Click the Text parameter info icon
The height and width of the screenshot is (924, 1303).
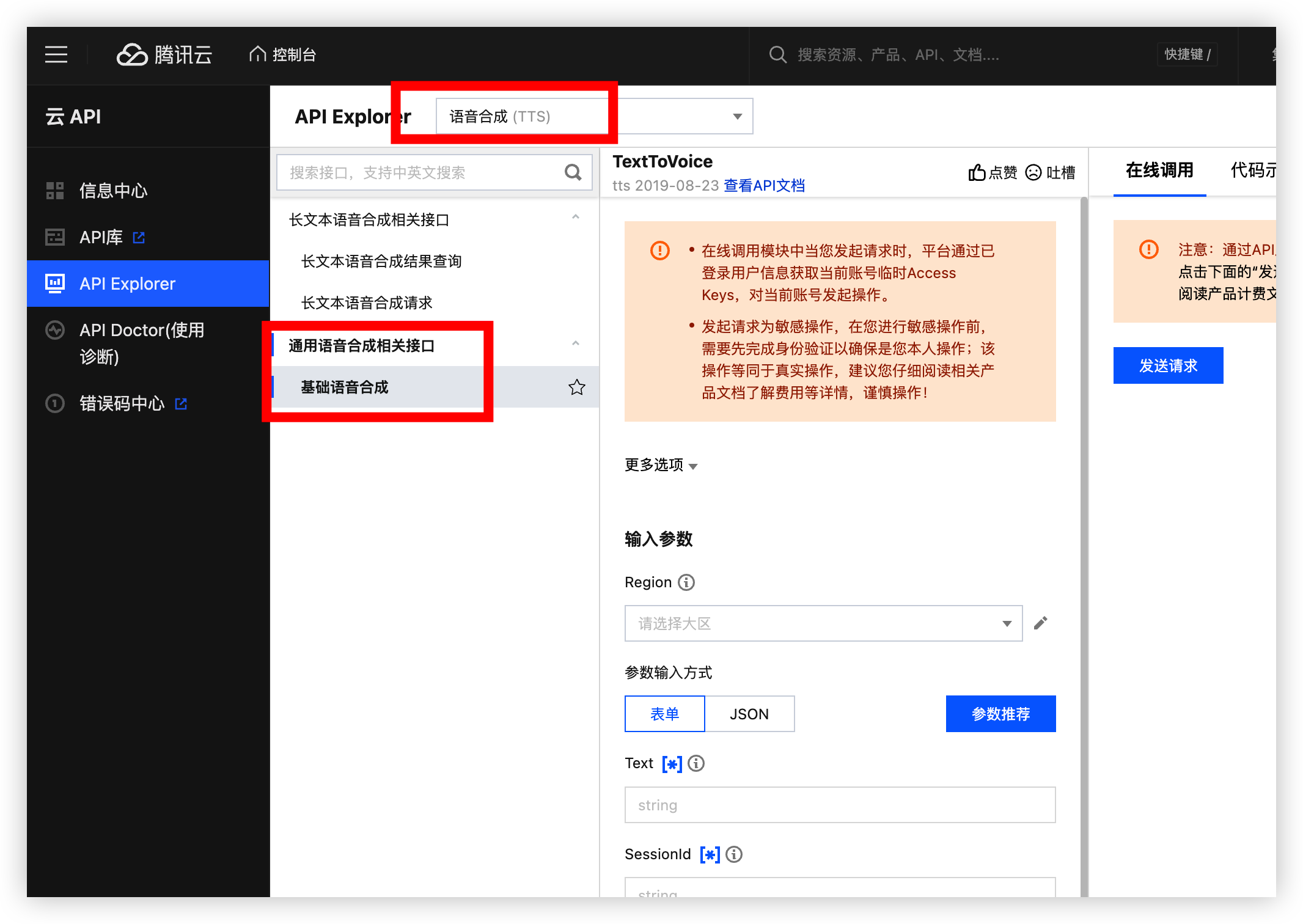tap(696, 763)
